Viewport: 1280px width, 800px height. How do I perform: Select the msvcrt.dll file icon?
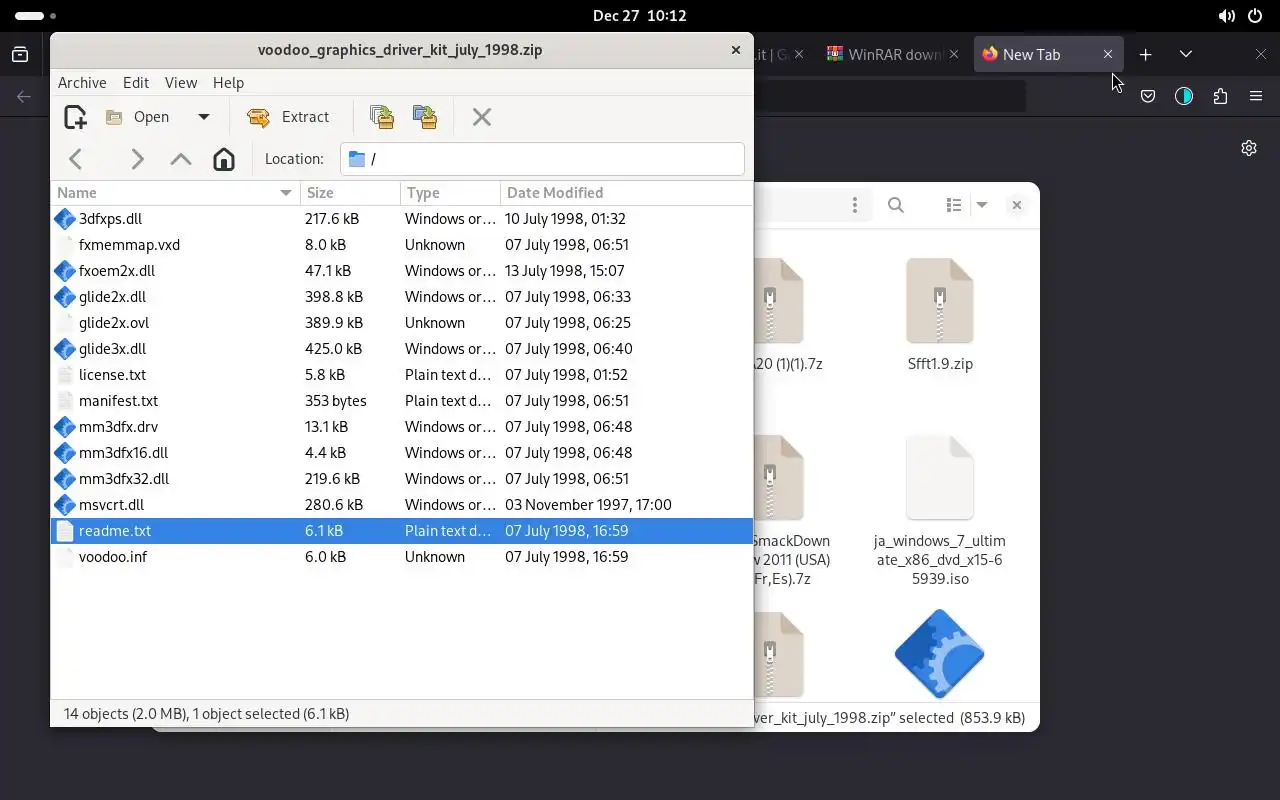[65, 505]
